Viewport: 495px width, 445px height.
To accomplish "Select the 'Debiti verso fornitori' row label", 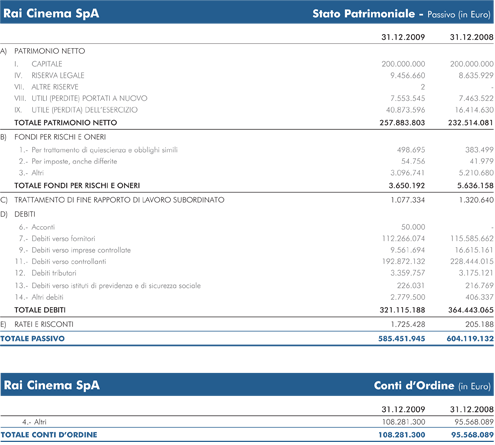I will 63,239.
